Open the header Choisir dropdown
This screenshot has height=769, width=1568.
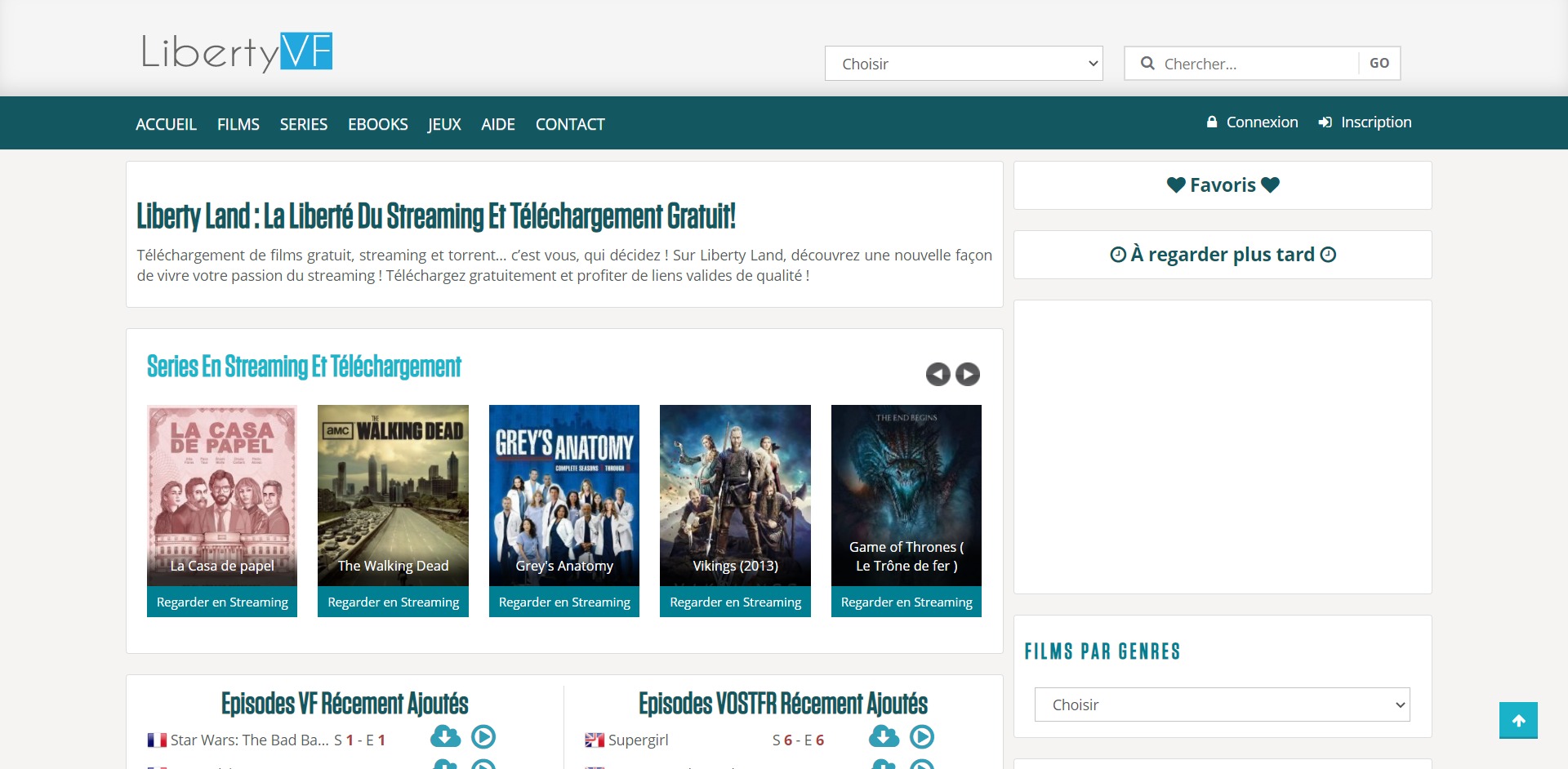click(x=964, y=64)
